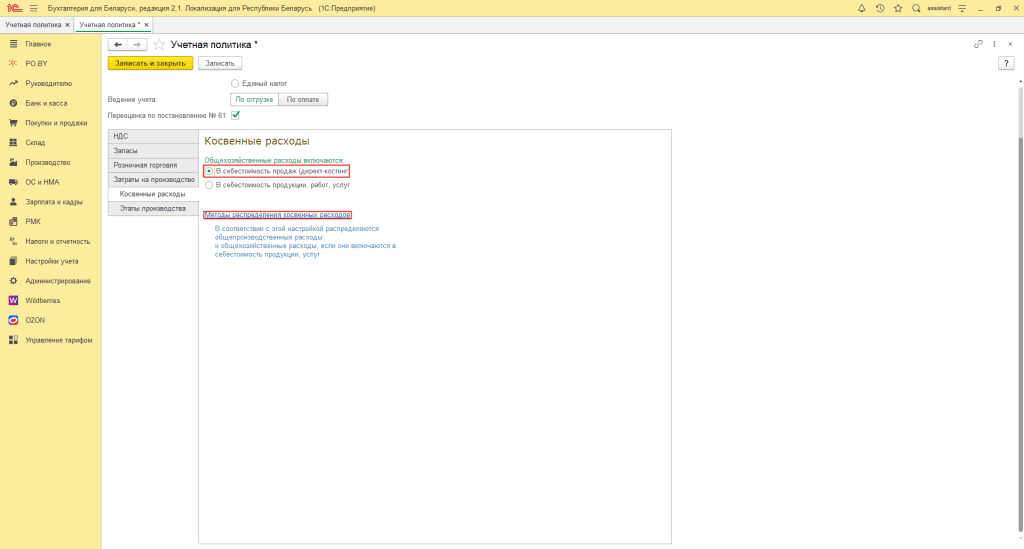Open the main hamburger menu
Image resolution: width=1024 pixels, height=549 pixels.
click(33, 8)
